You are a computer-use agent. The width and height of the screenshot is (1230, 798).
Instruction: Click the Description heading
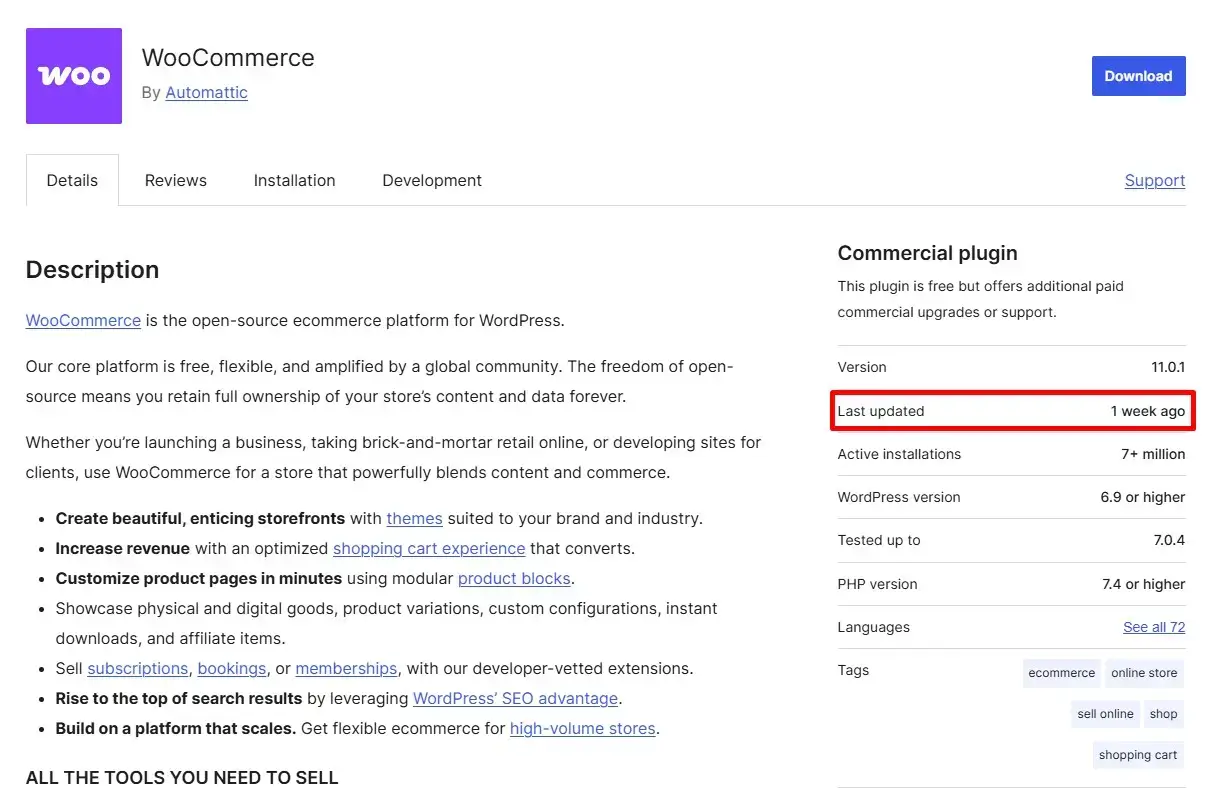click(x=92, y=270)
